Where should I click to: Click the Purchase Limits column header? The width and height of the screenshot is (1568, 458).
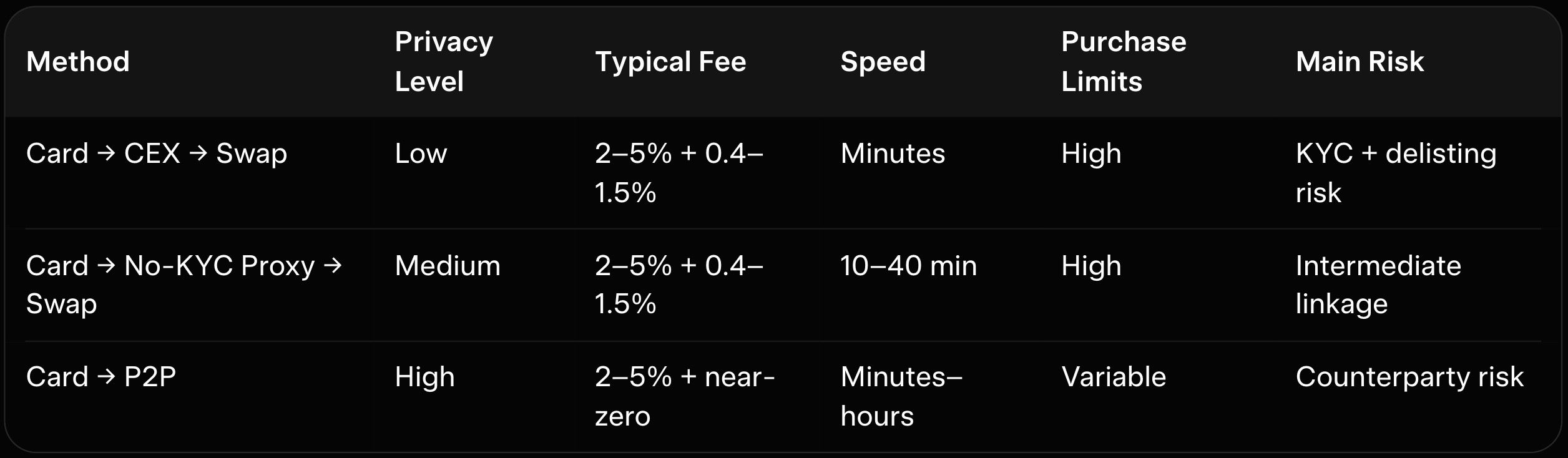tap(1124, 62)
